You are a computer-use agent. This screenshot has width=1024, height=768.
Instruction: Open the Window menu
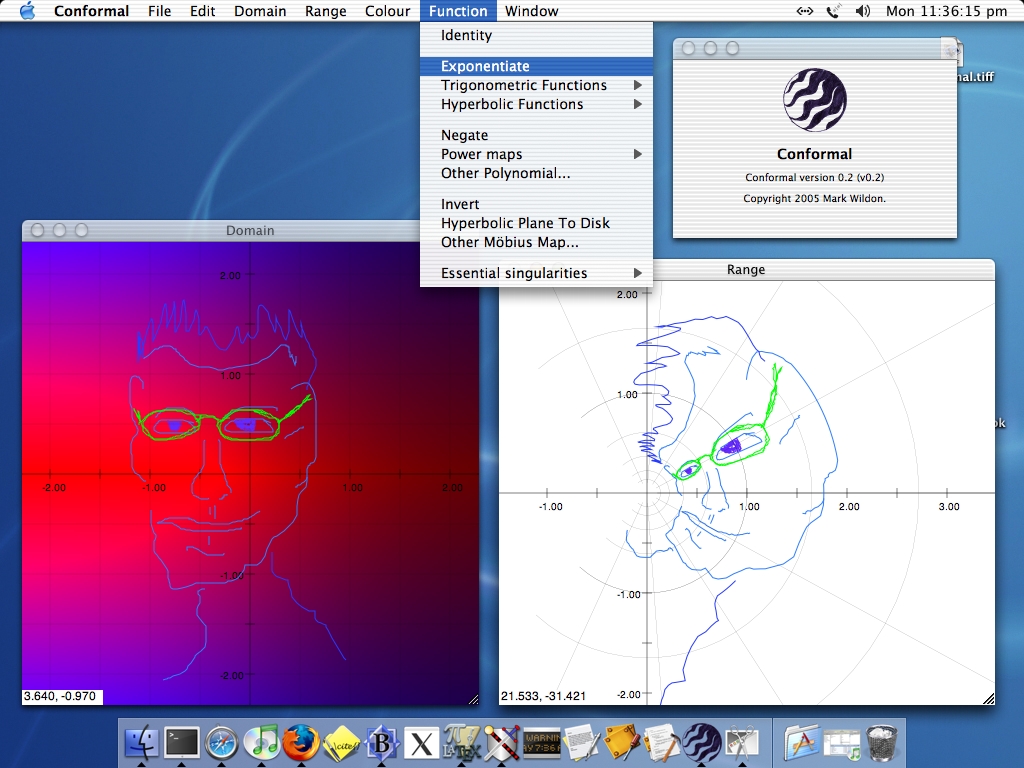coord(532,11)
